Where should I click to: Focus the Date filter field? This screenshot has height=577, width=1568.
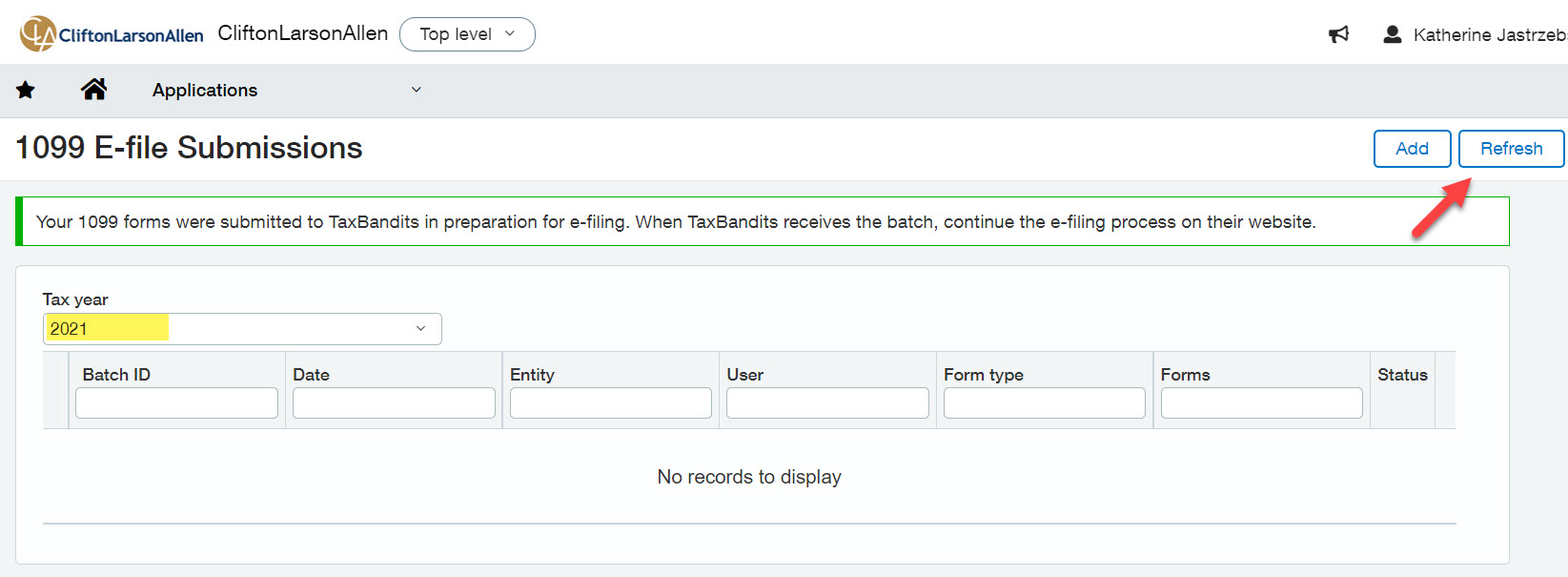point(394,403)
